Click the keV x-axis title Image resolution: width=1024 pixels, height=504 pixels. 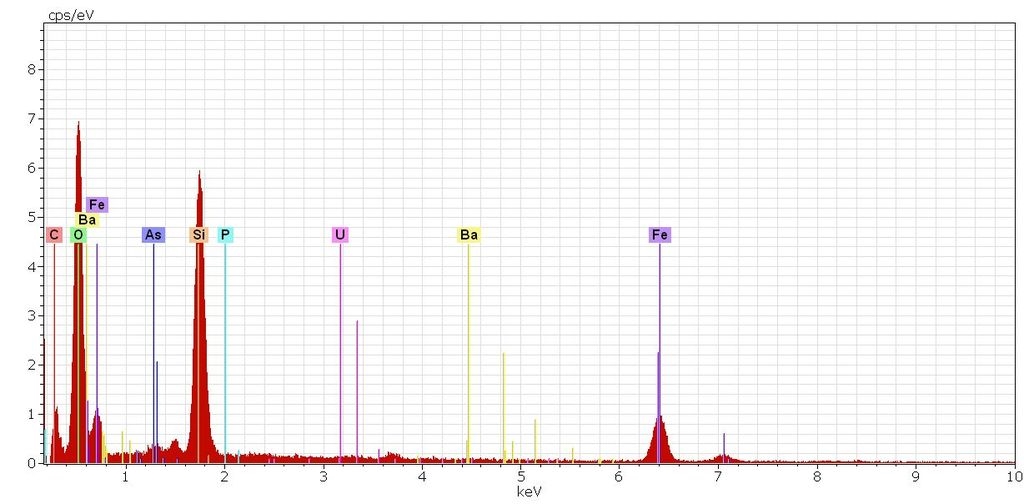[x=528, y=492]
